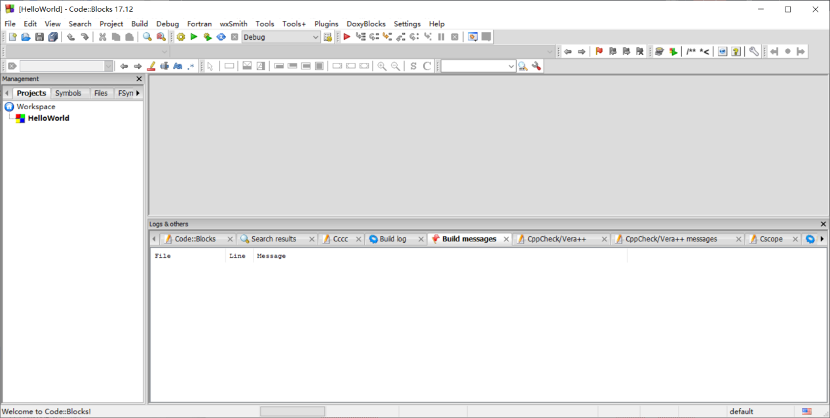Open the Settings menu
This screenshot has height=418, width=830.
coord(407,24)
